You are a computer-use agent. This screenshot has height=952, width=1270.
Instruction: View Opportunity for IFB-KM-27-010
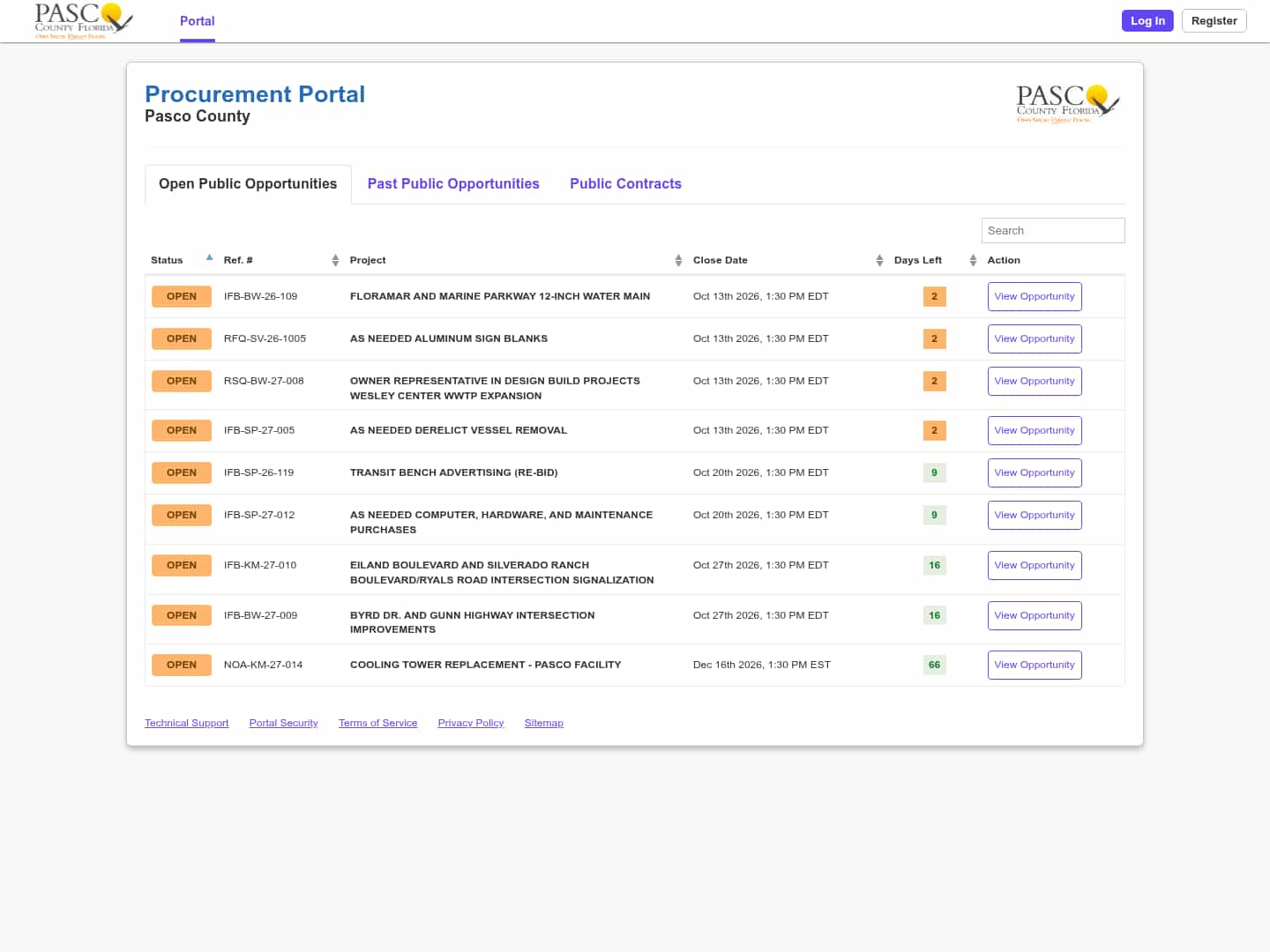click(x=1035, y=565)
